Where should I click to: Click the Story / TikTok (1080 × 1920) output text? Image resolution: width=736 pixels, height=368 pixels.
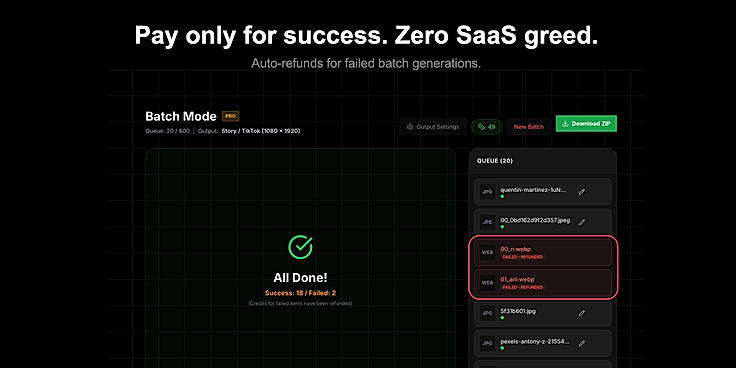tap(261, 131)
